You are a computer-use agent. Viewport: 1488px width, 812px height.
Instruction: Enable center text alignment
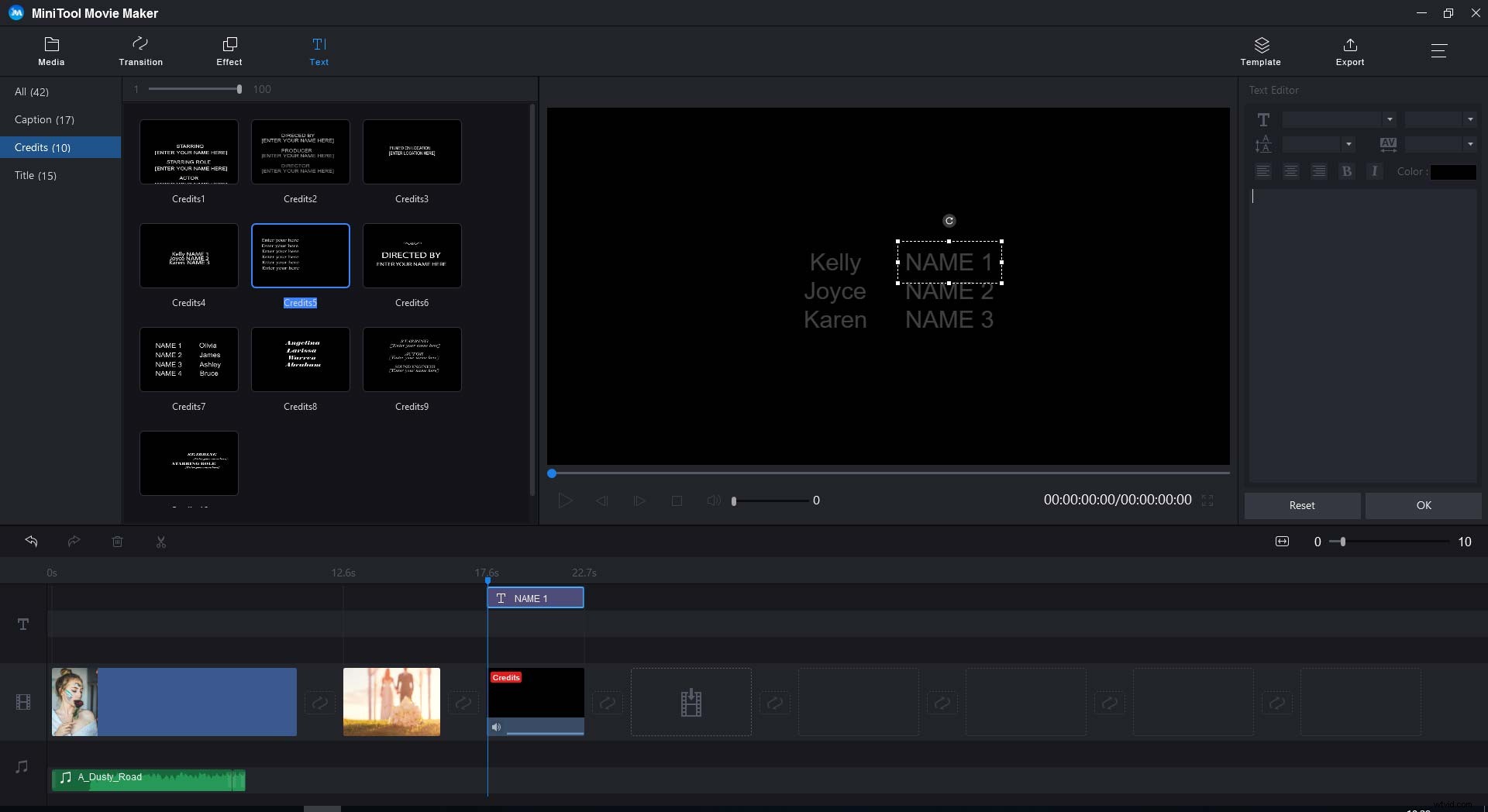tap(1290, 171)
